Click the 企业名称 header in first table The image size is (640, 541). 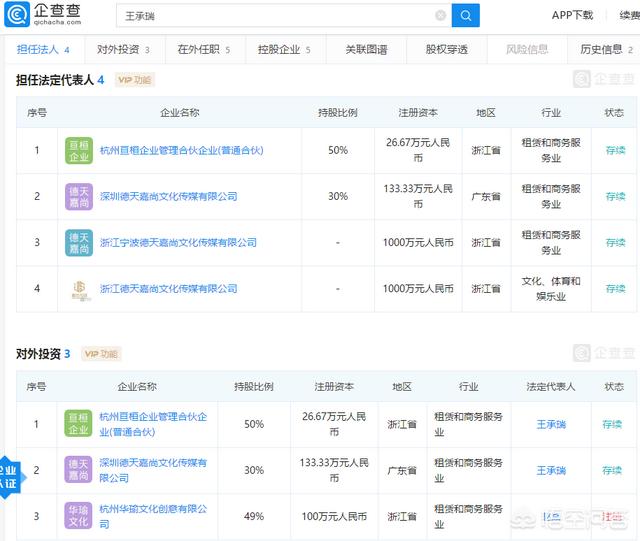tap(180, 113)
